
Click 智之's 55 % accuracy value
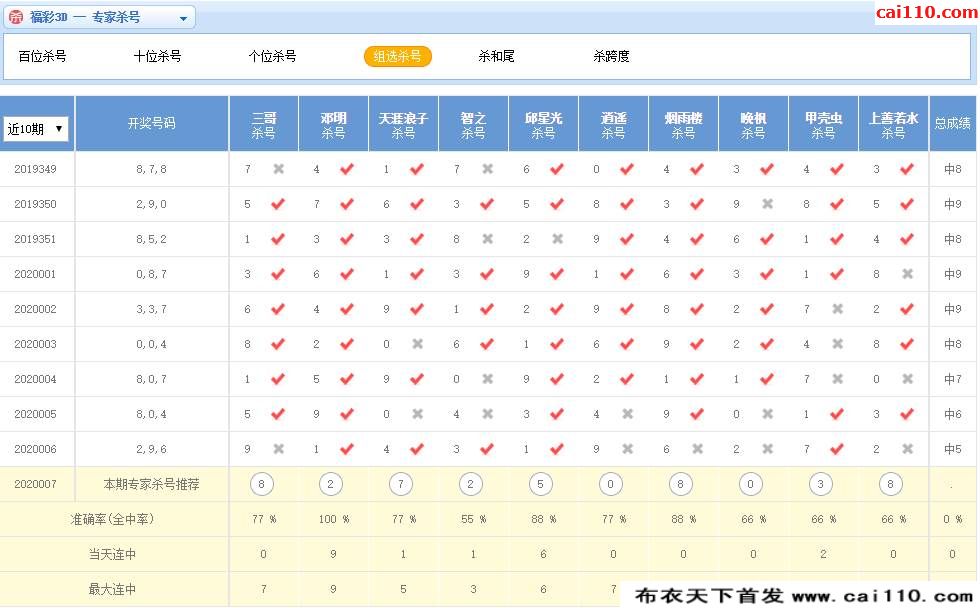(x=474, y=519)
